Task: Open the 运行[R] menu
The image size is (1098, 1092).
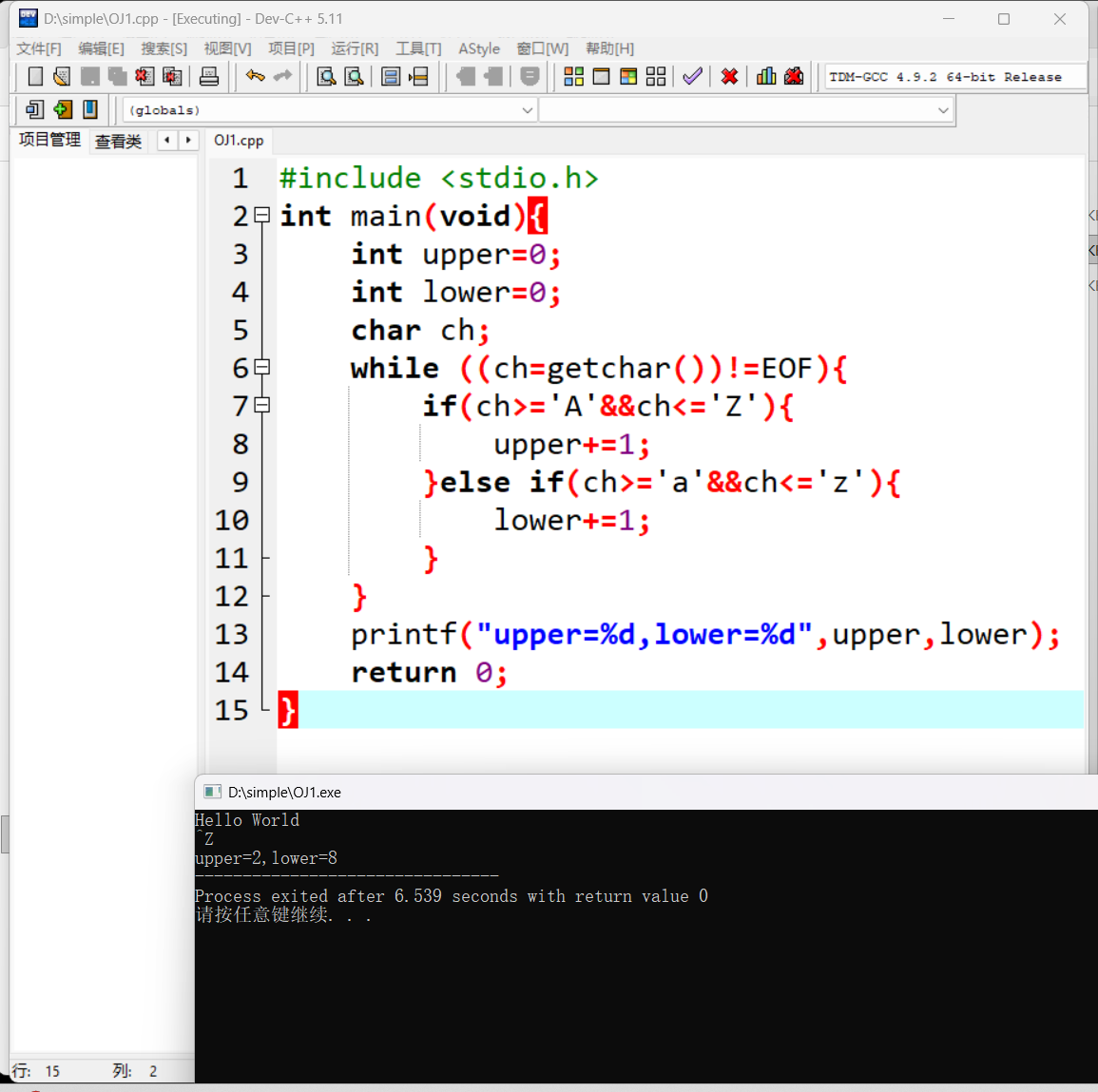Action: click(x=355, y=48)
